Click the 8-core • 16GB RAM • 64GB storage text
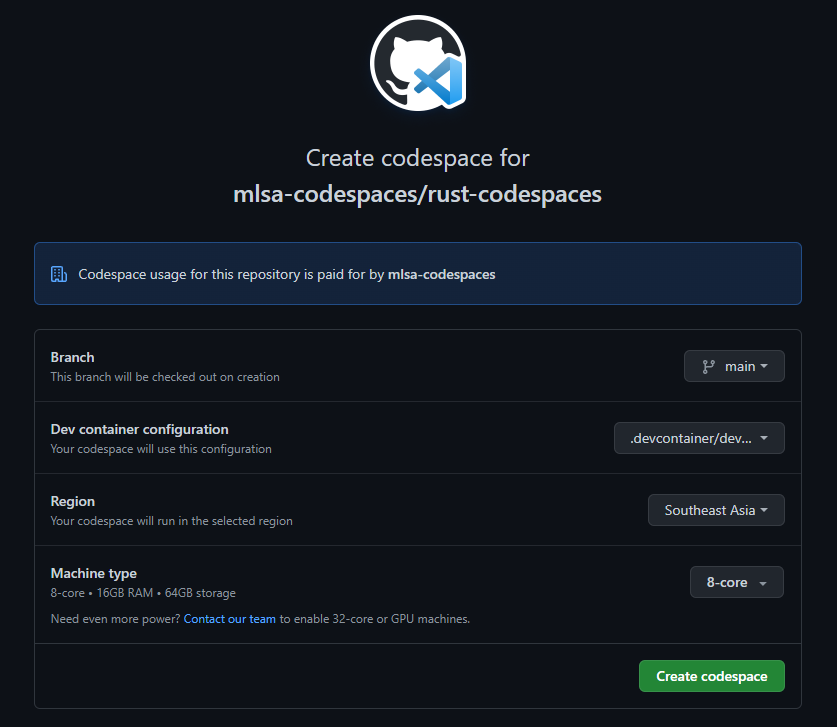 [143, 593]
